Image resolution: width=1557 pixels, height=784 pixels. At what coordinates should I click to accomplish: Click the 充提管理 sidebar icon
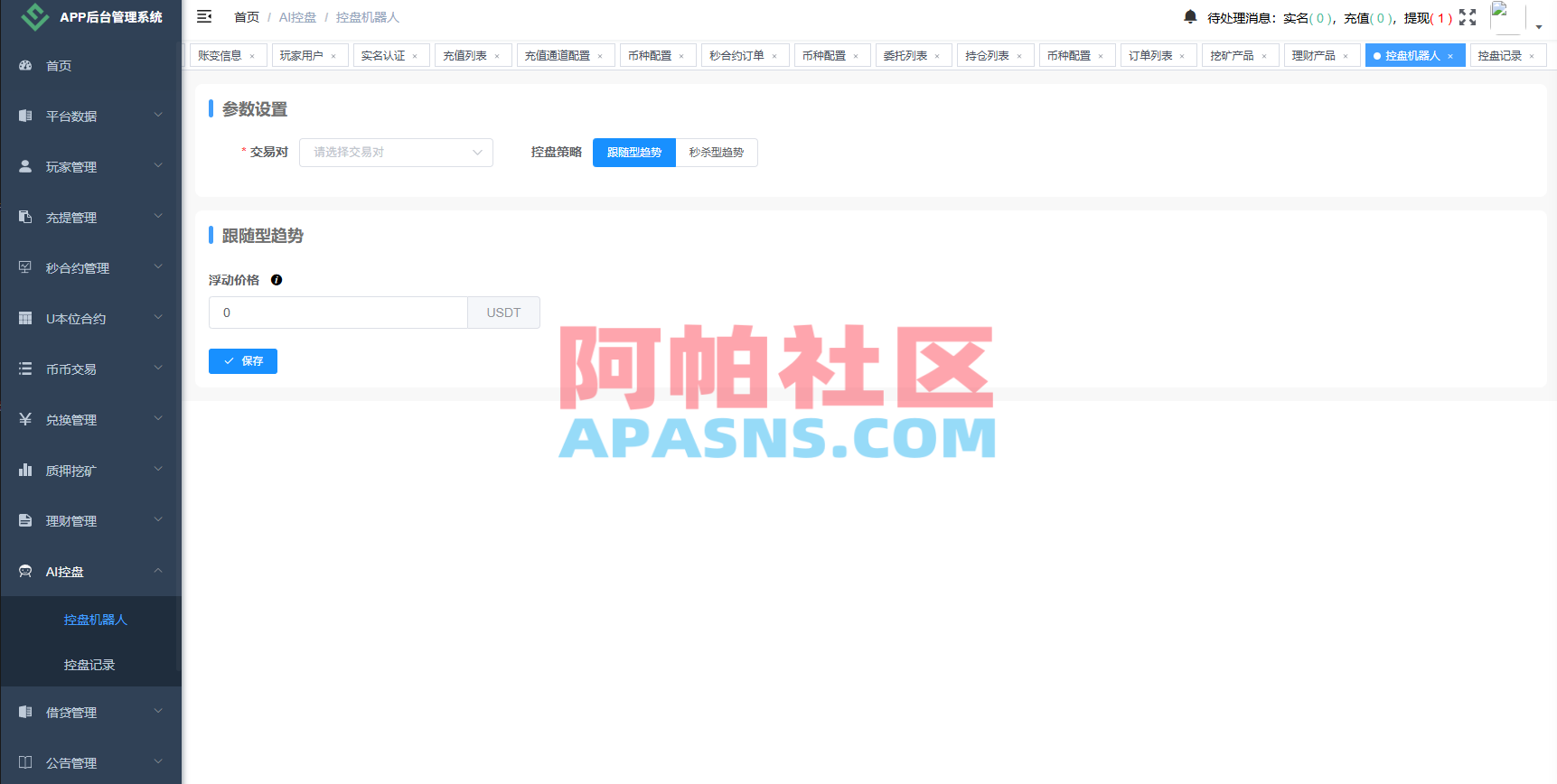[x=25, y=217]
